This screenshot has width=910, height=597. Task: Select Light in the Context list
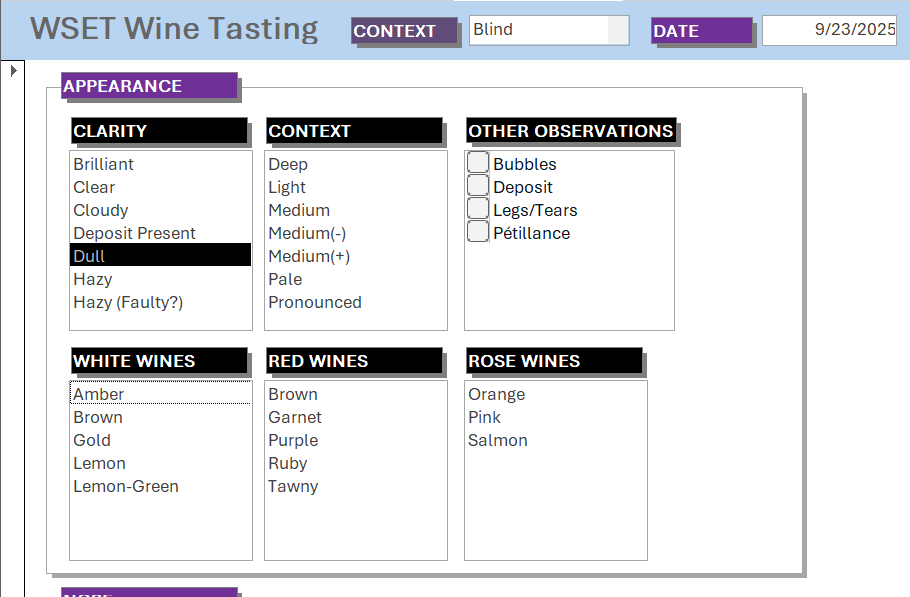point(356,187)
